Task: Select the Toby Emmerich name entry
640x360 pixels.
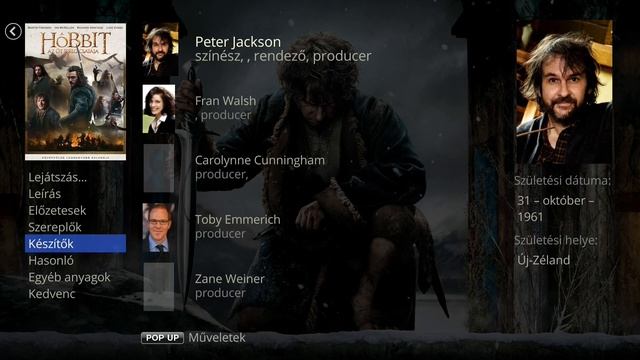Action: [238, 220]
